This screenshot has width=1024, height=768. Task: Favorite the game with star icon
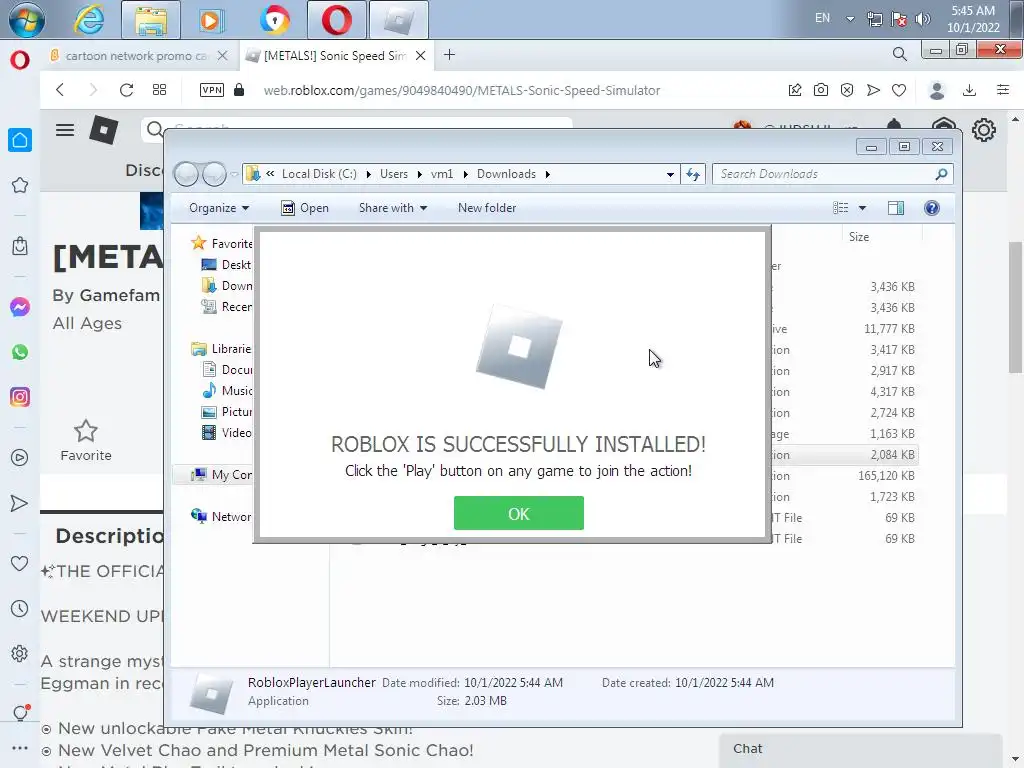(x=86, y=431)
